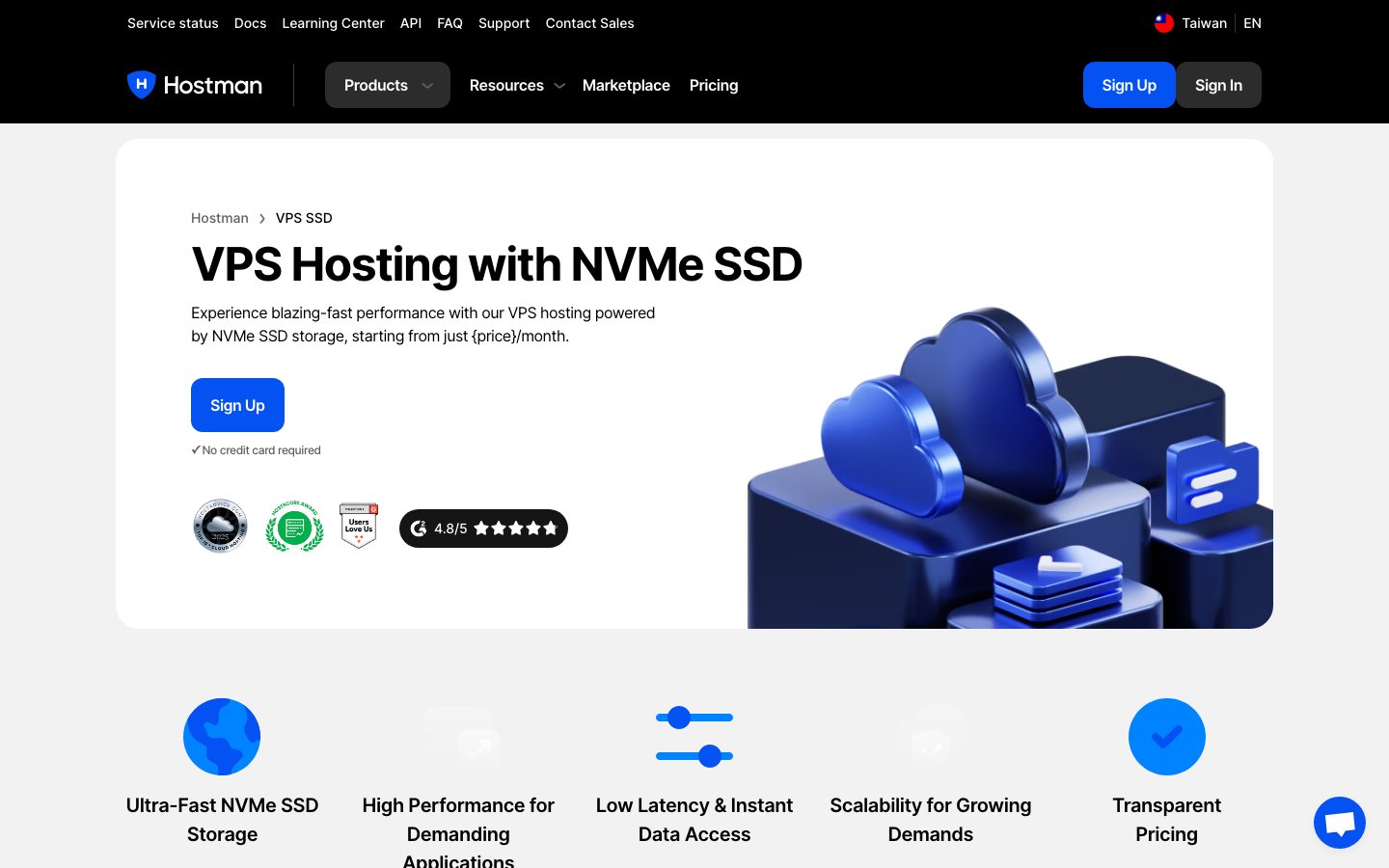Screen dimensions: 1389x868
Task: Click the breadcrumb chevron separator icon
Action: (x=261, y=219)
